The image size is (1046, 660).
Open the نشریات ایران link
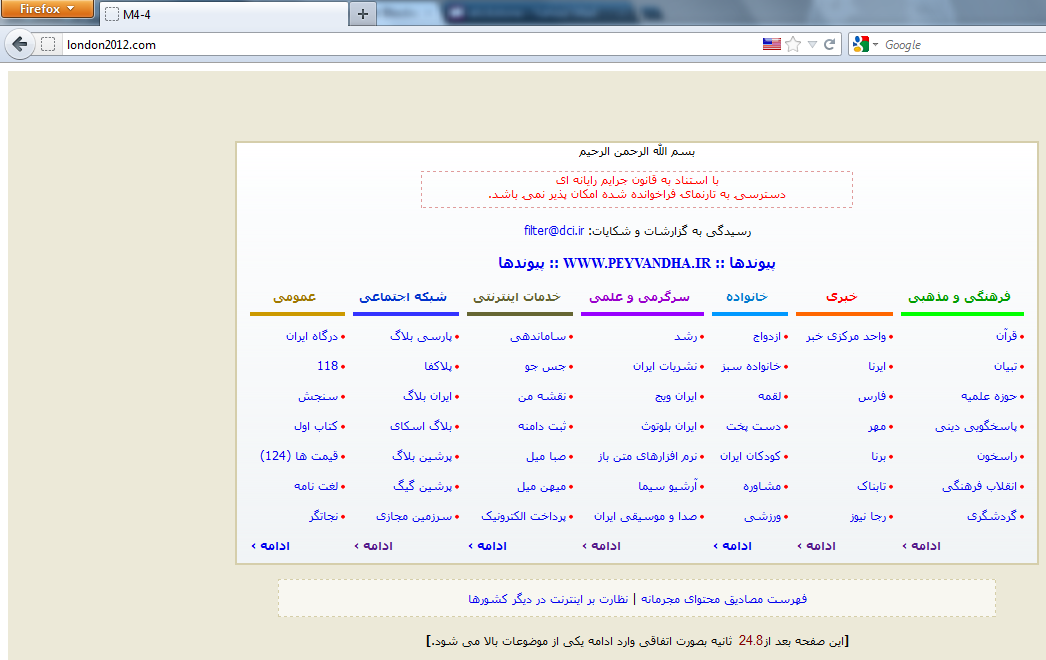tap(665, 366)
